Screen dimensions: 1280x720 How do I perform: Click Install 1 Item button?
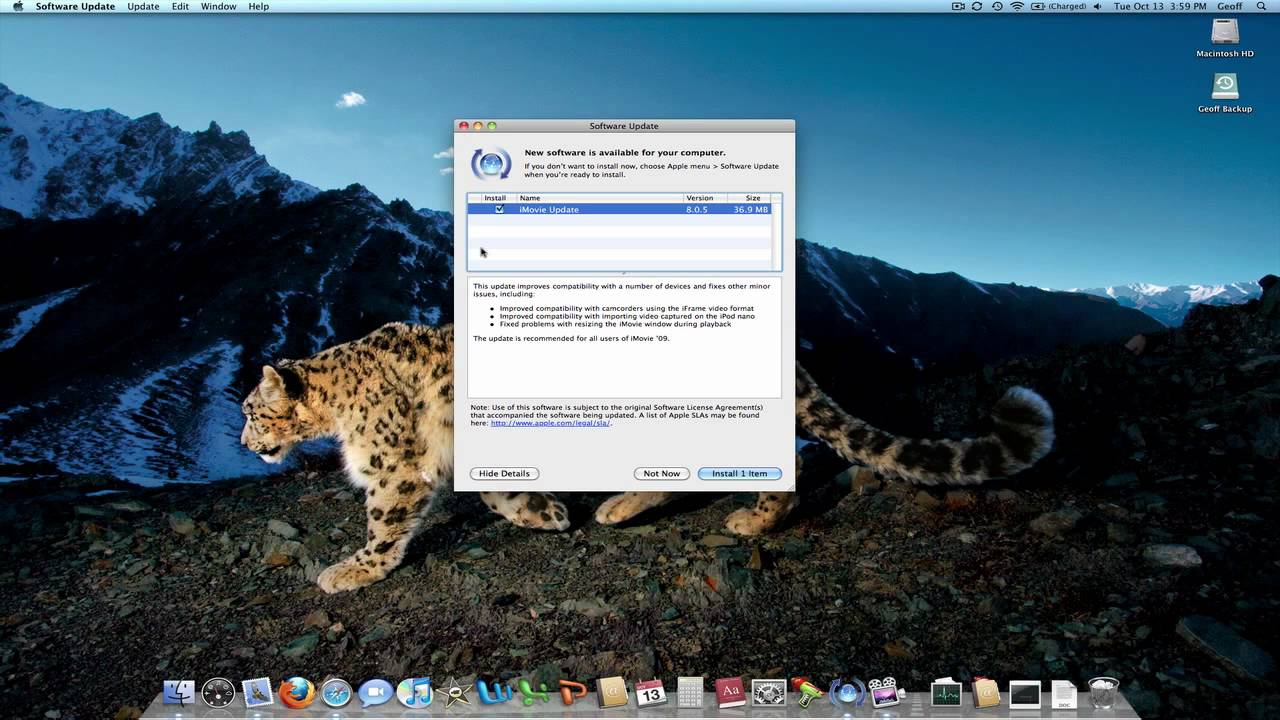739,473
